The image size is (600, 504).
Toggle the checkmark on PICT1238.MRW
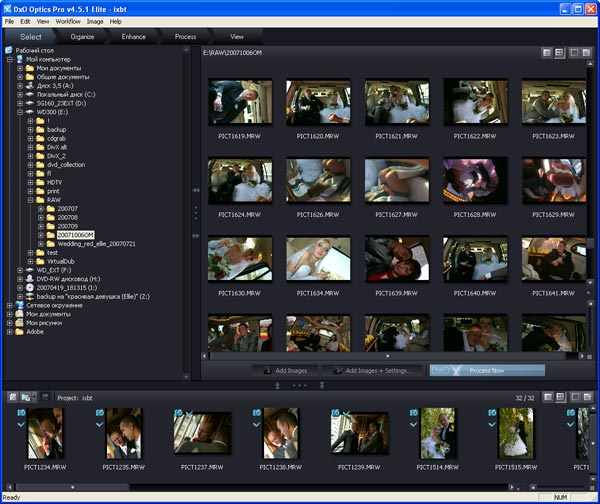[257, 424]
